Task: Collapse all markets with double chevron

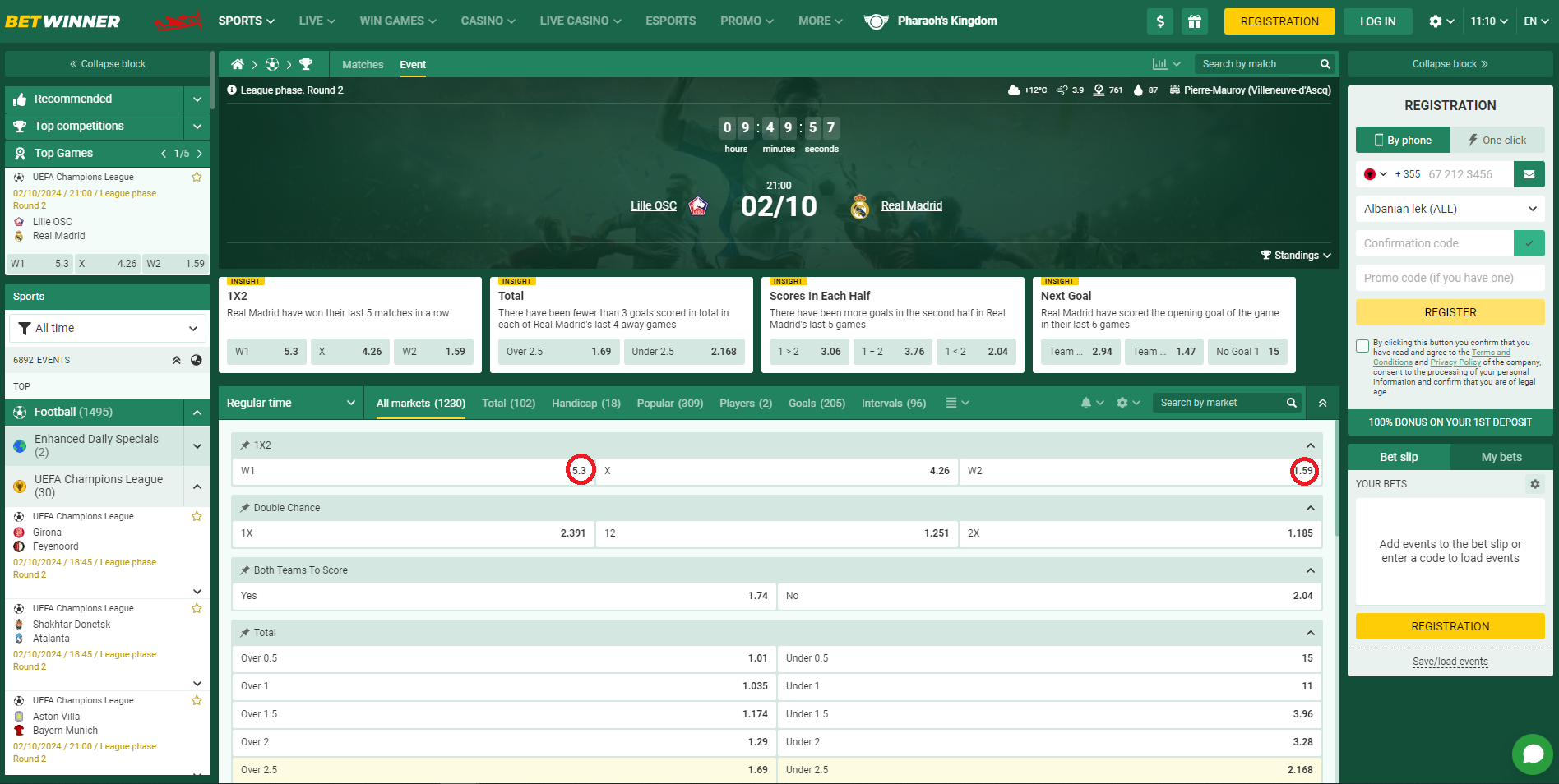Action: 1323,403
